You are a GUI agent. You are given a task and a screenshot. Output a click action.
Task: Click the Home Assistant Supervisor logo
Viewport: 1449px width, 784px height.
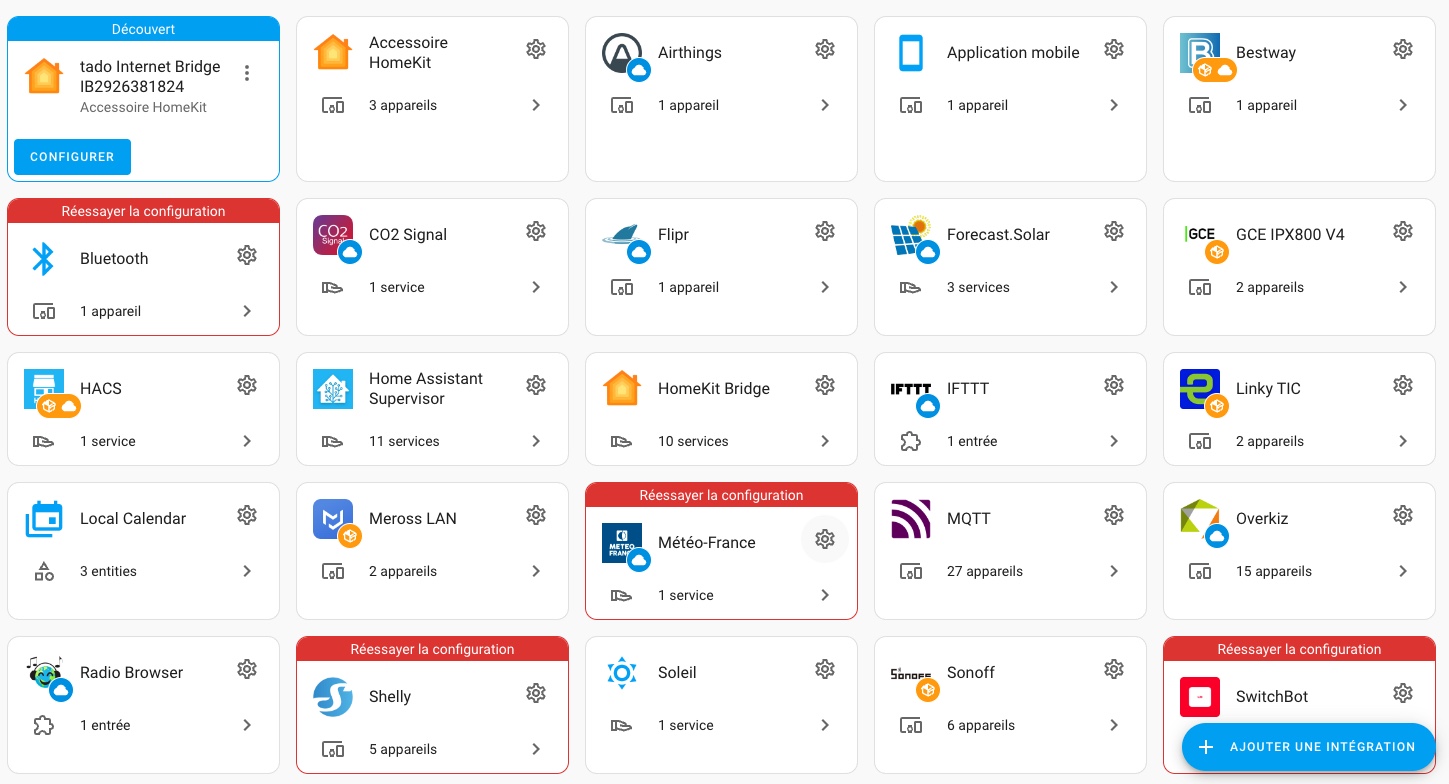(333, 389)
